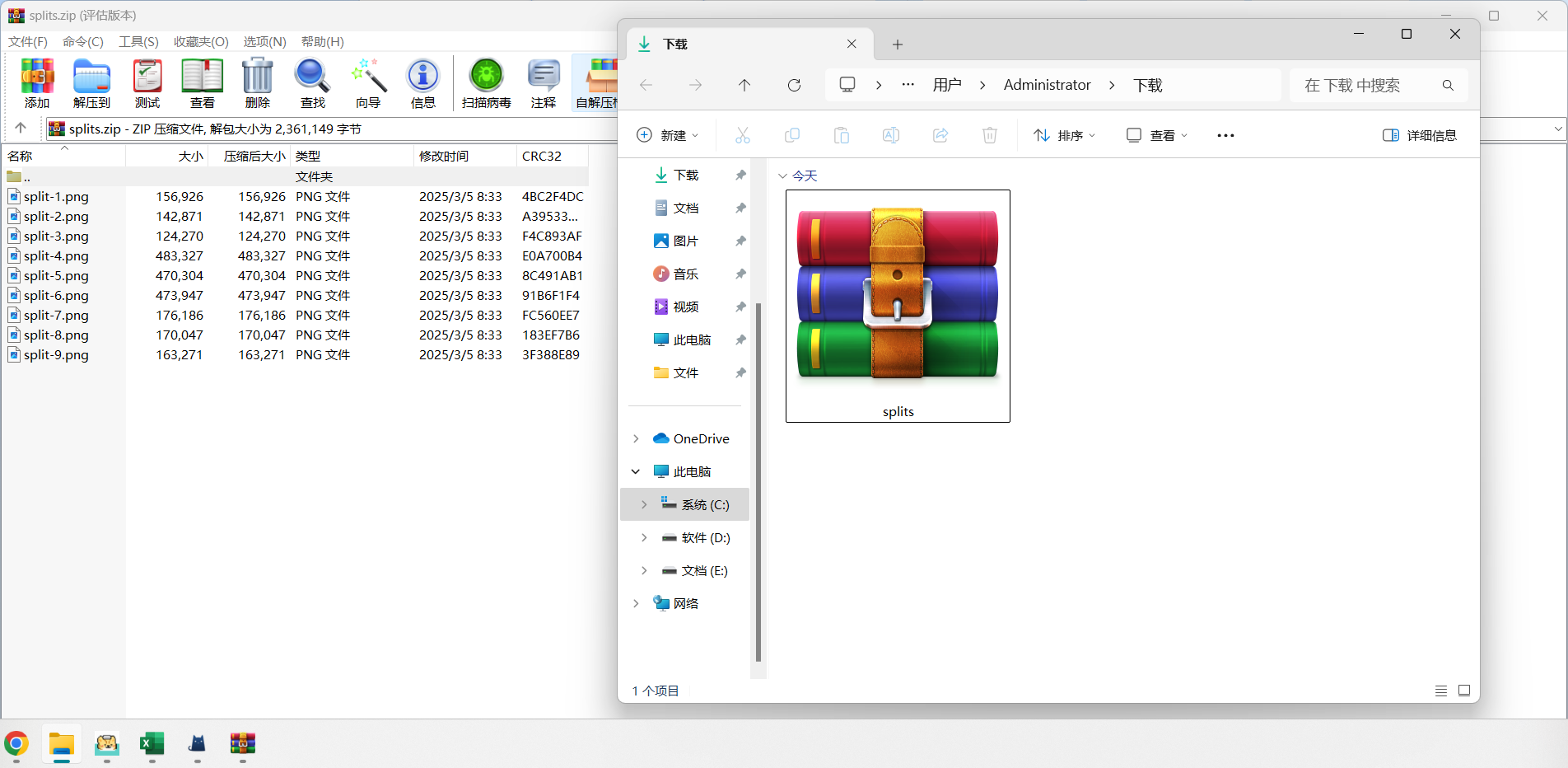The width and height of the screenshot is (1568, 768).
Task: Navigate to Administrator via the breadcrumb
Action: [x=1047, y=85]
